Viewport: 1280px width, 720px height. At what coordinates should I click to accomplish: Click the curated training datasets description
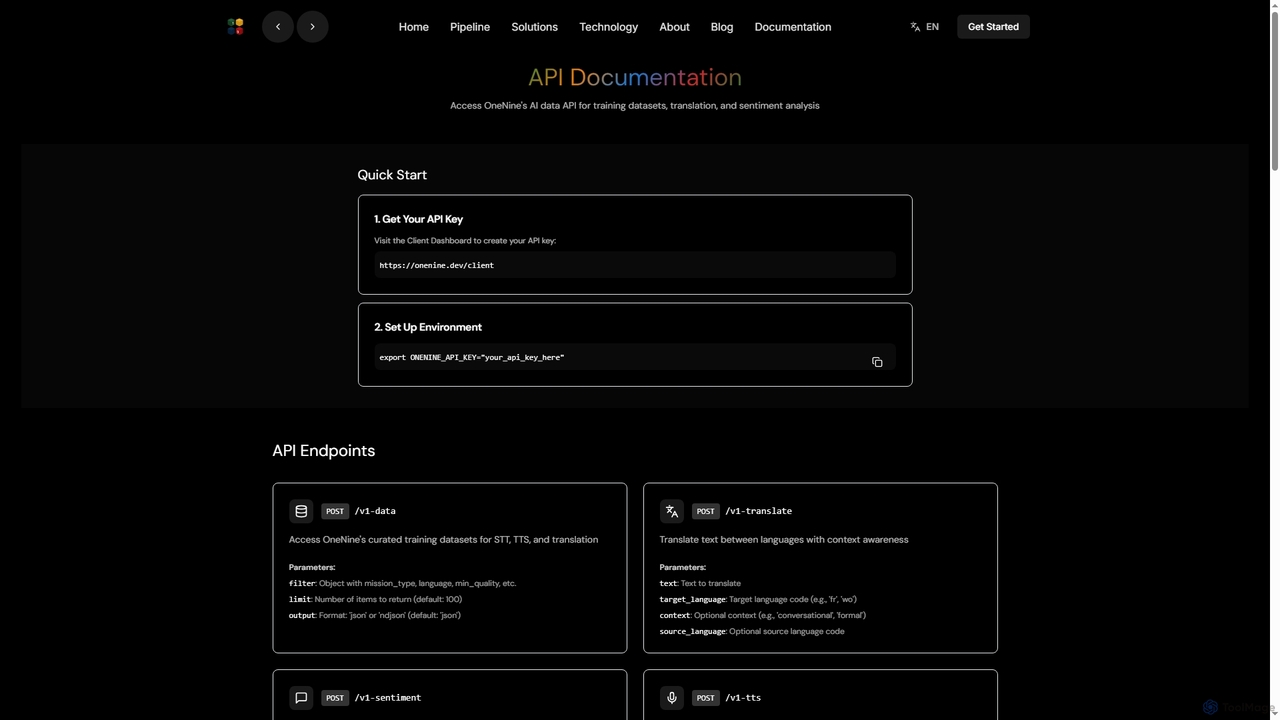(x=444, y=540)
